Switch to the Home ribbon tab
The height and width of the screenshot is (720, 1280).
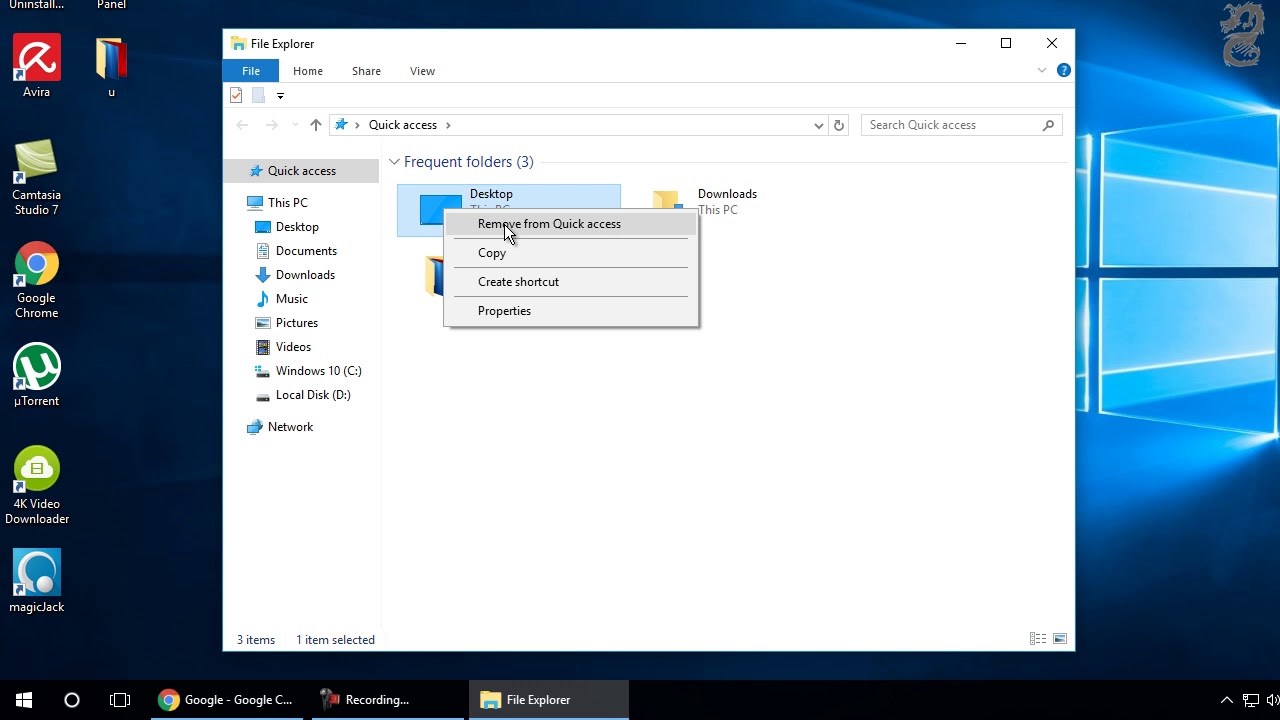coord(308,71)
